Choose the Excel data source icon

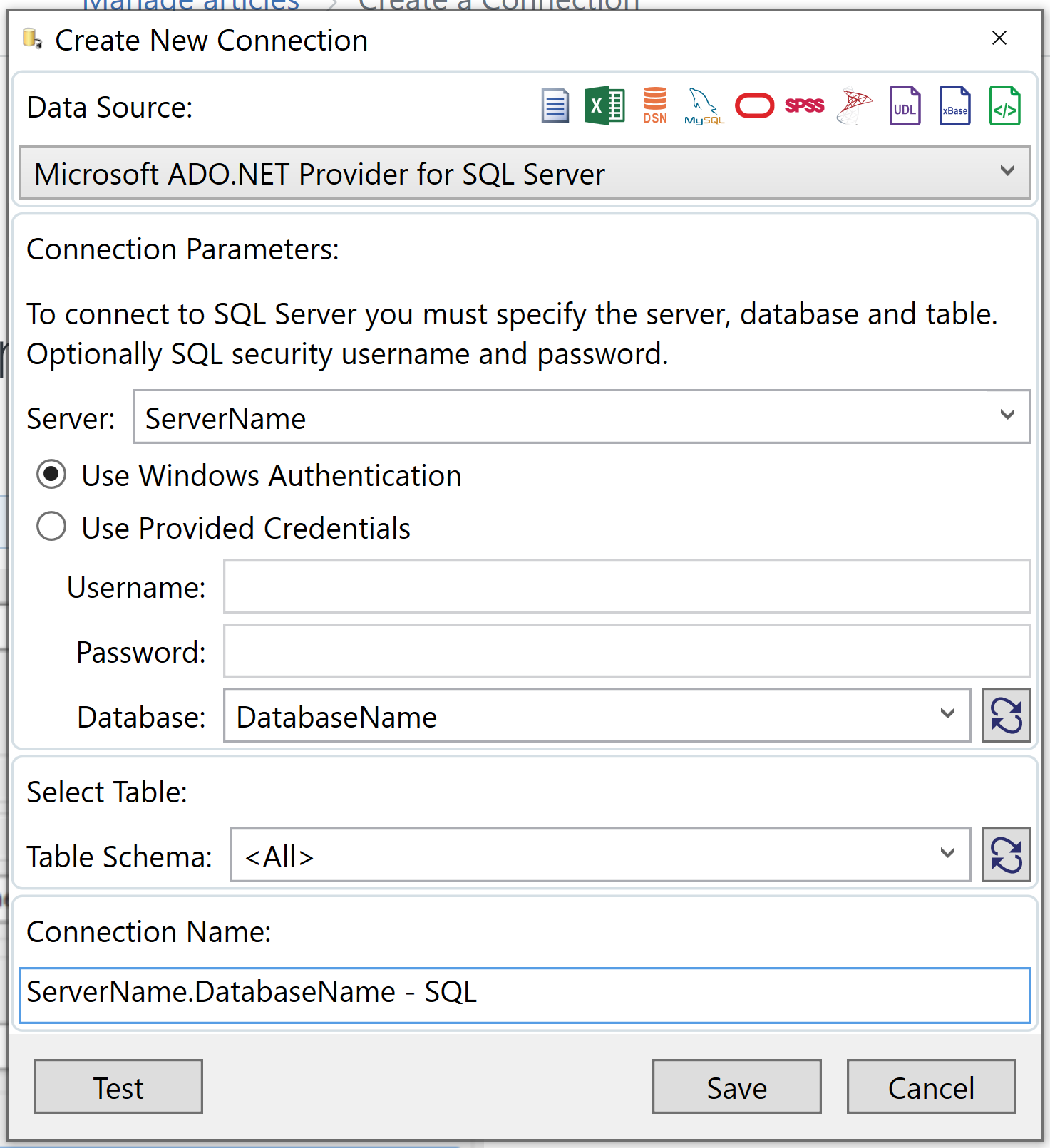604,106
